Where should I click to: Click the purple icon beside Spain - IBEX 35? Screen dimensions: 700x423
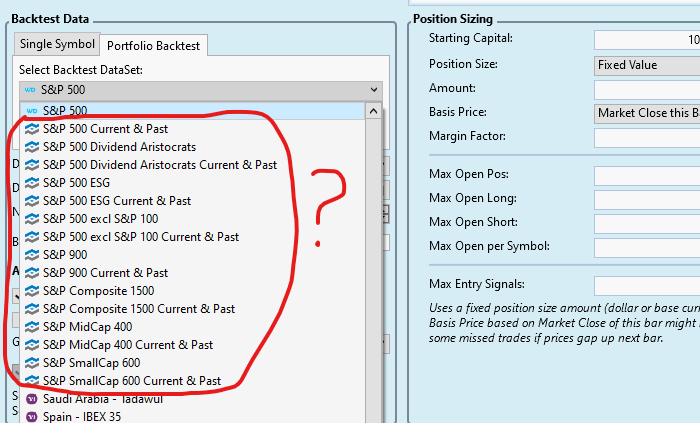(x=32, y=417)
